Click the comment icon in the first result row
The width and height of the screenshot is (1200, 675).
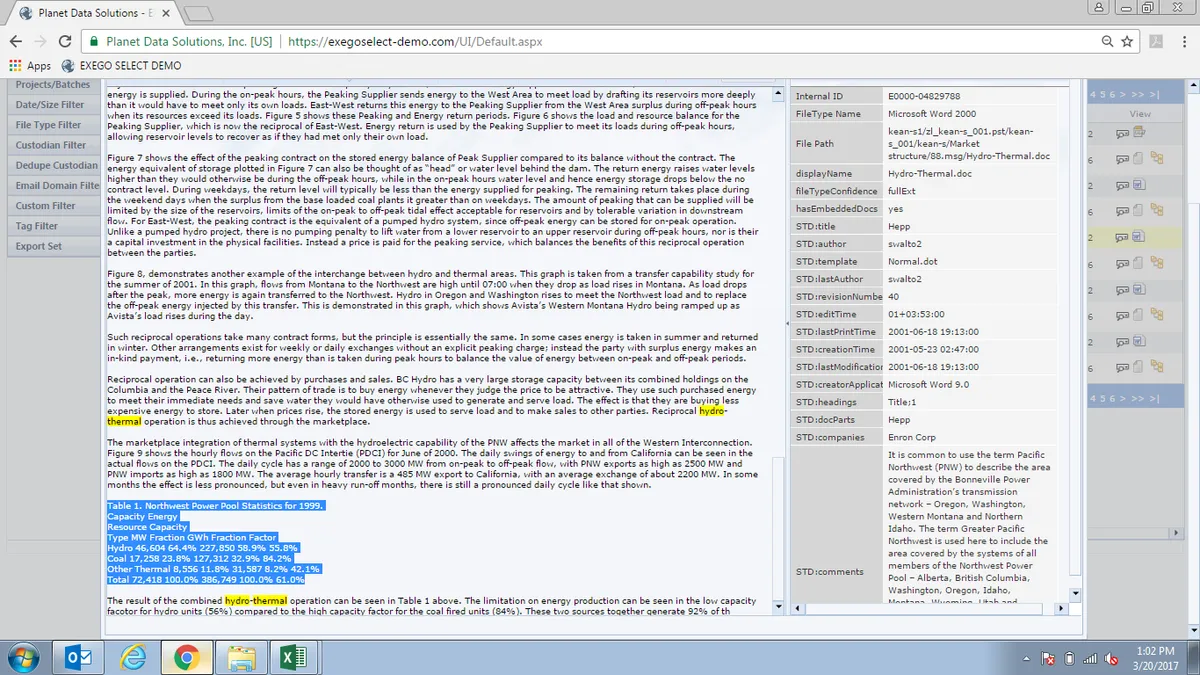click(x=1122, y=133)
